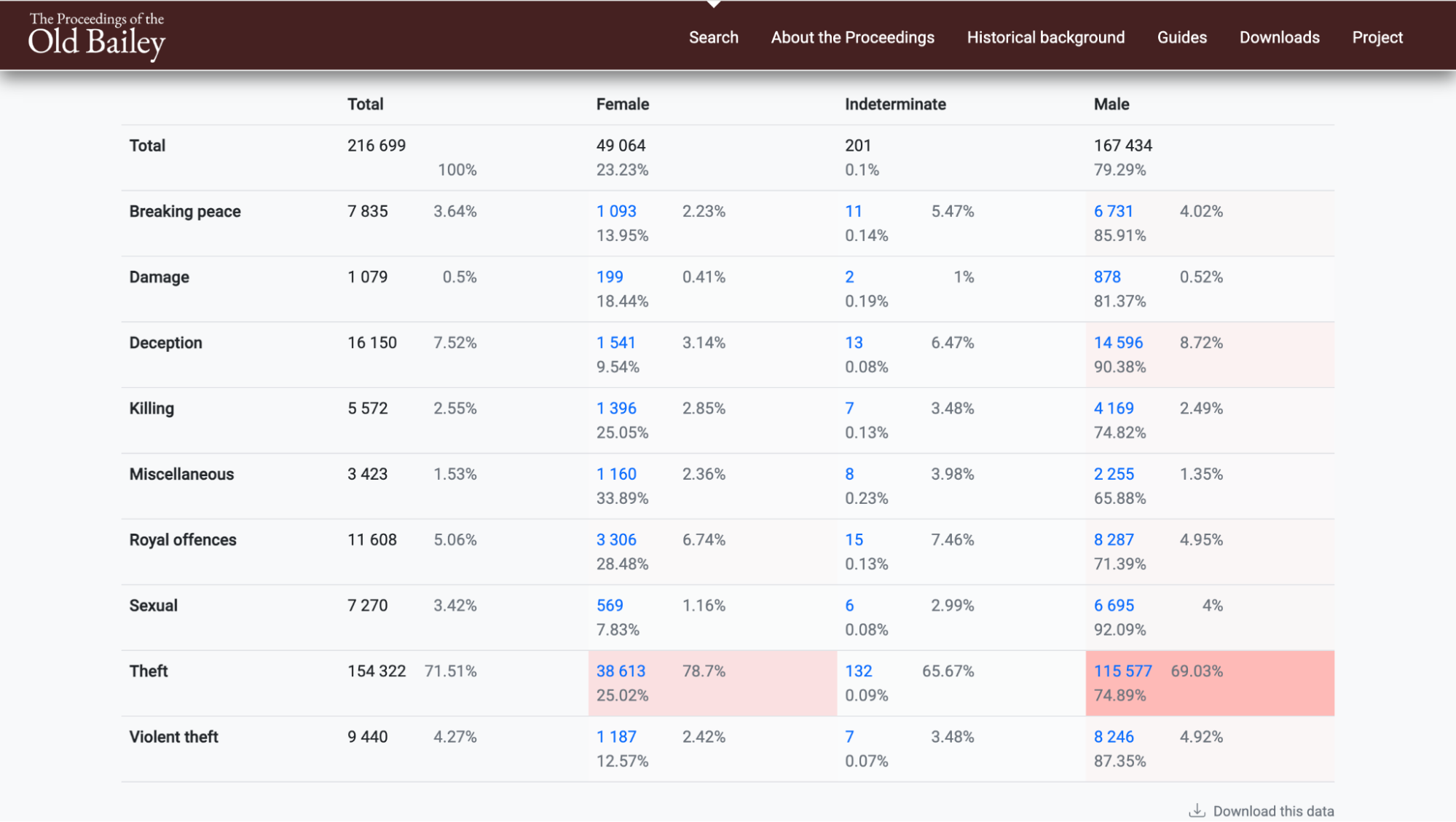Go to the Downloads menu item

[x=1279, y=37]
